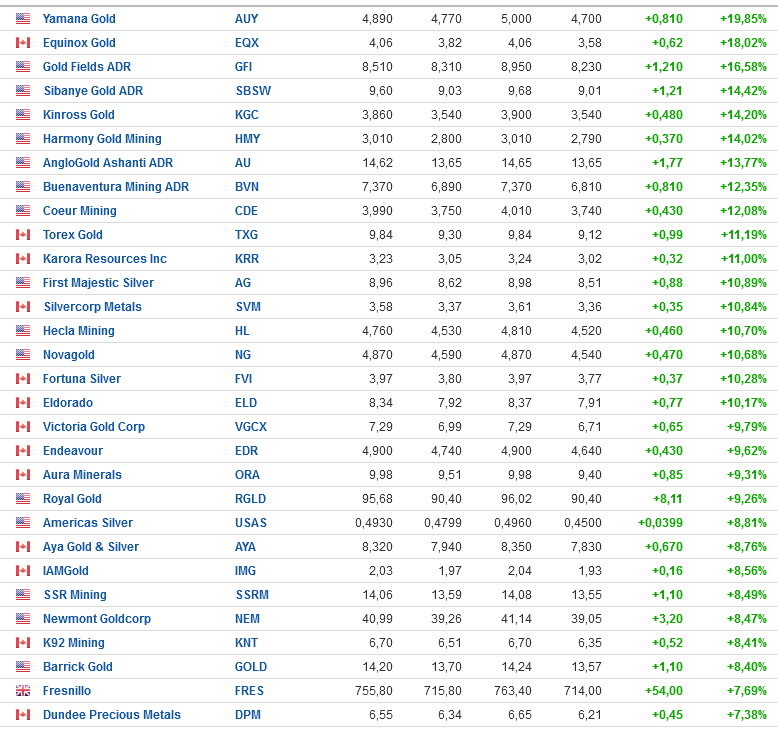778x729 pixels.
Task: Open the Aura Minerals page
Action: click(82, 474)
